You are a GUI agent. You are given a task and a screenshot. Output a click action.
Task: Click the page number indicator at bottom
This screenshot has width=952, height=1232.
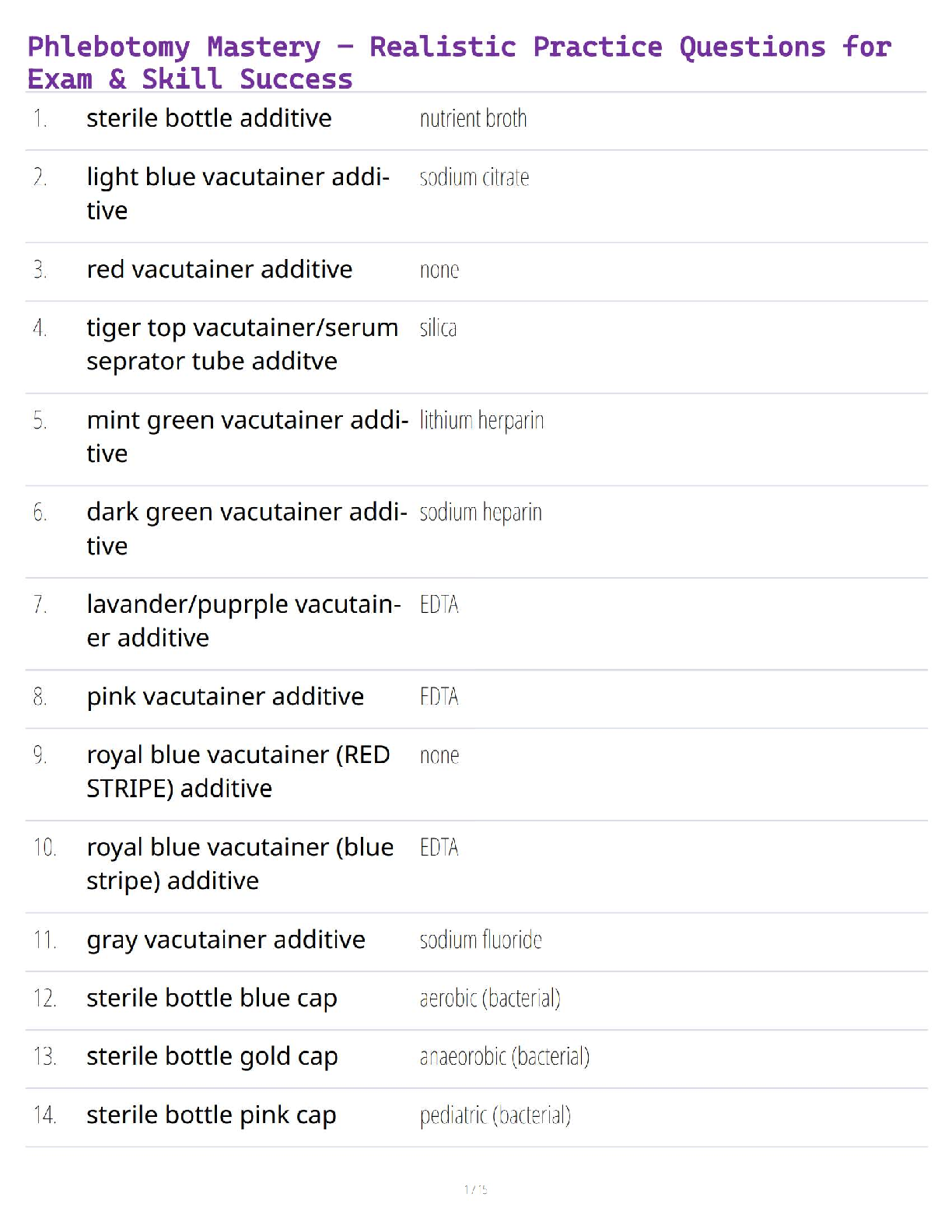pyautogui.click(x=475, y=1189)
